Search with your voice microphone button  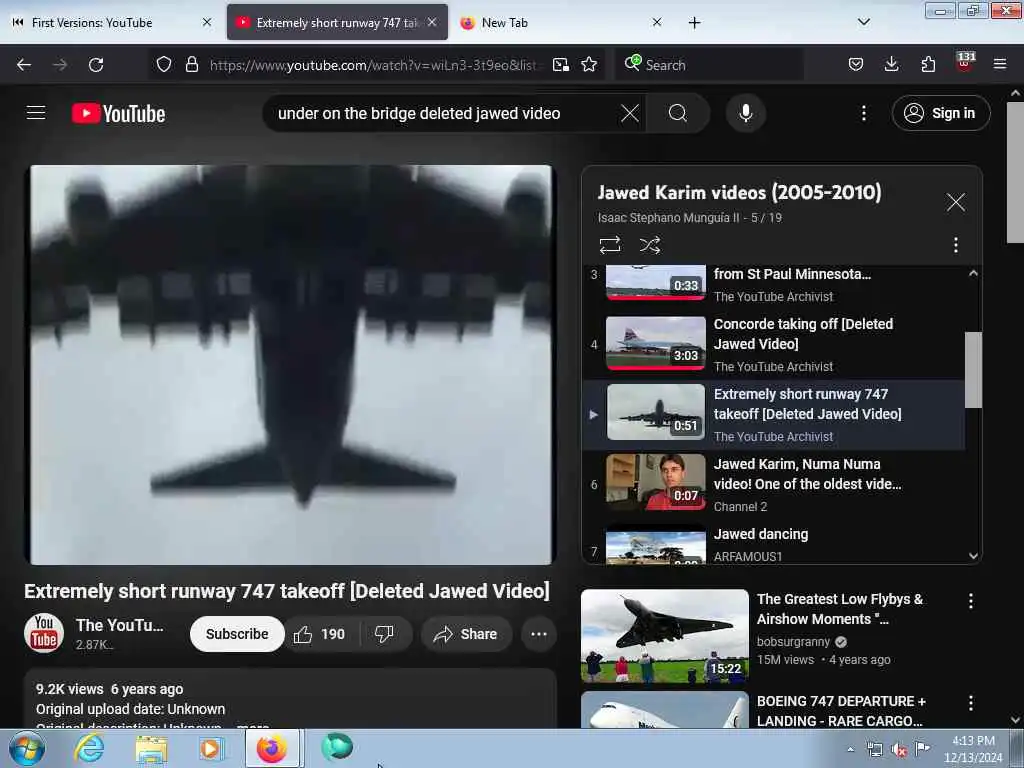[746, 114]
